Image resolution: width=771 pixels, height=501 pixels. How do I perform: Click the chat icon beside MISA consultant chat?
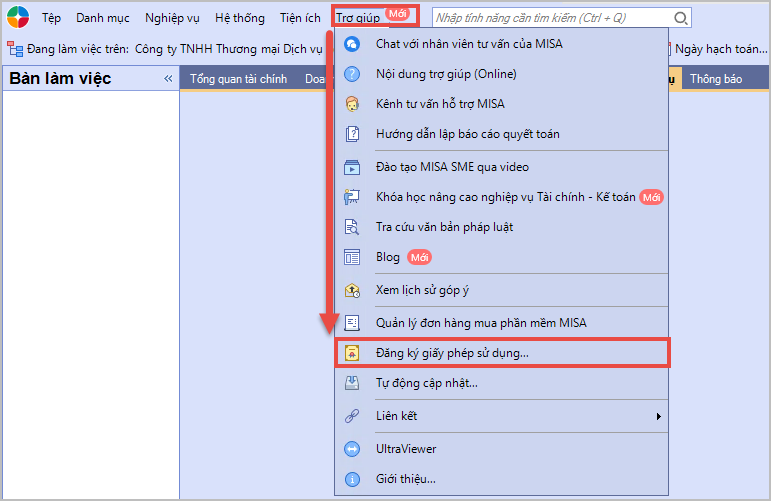tap(352, 44)
